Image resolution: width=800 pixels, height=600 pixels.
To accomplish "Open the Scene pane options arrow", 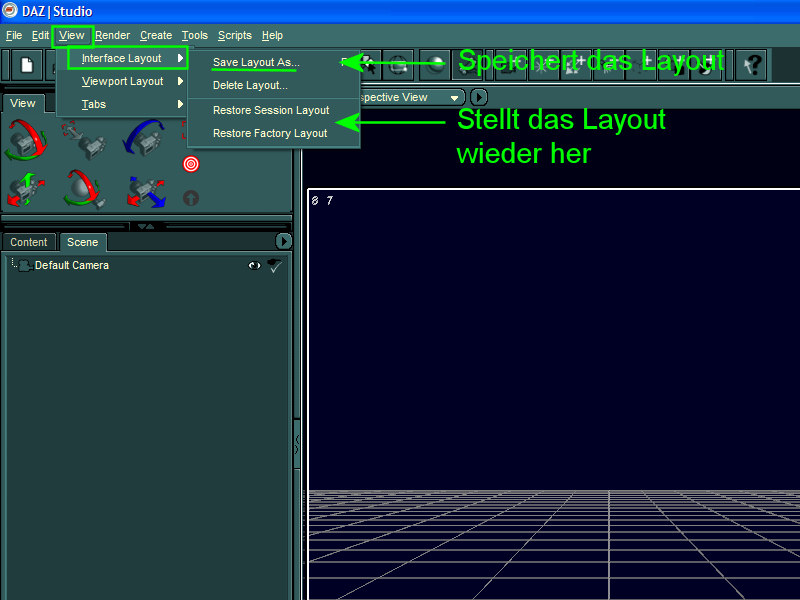I will point(284,241).
